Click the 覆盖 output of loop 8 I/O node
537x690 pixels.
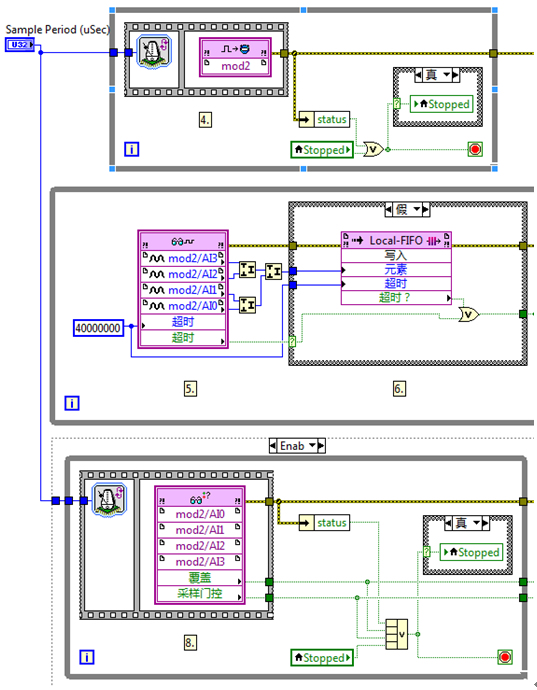pyautogui.click(x=200, y=577)
